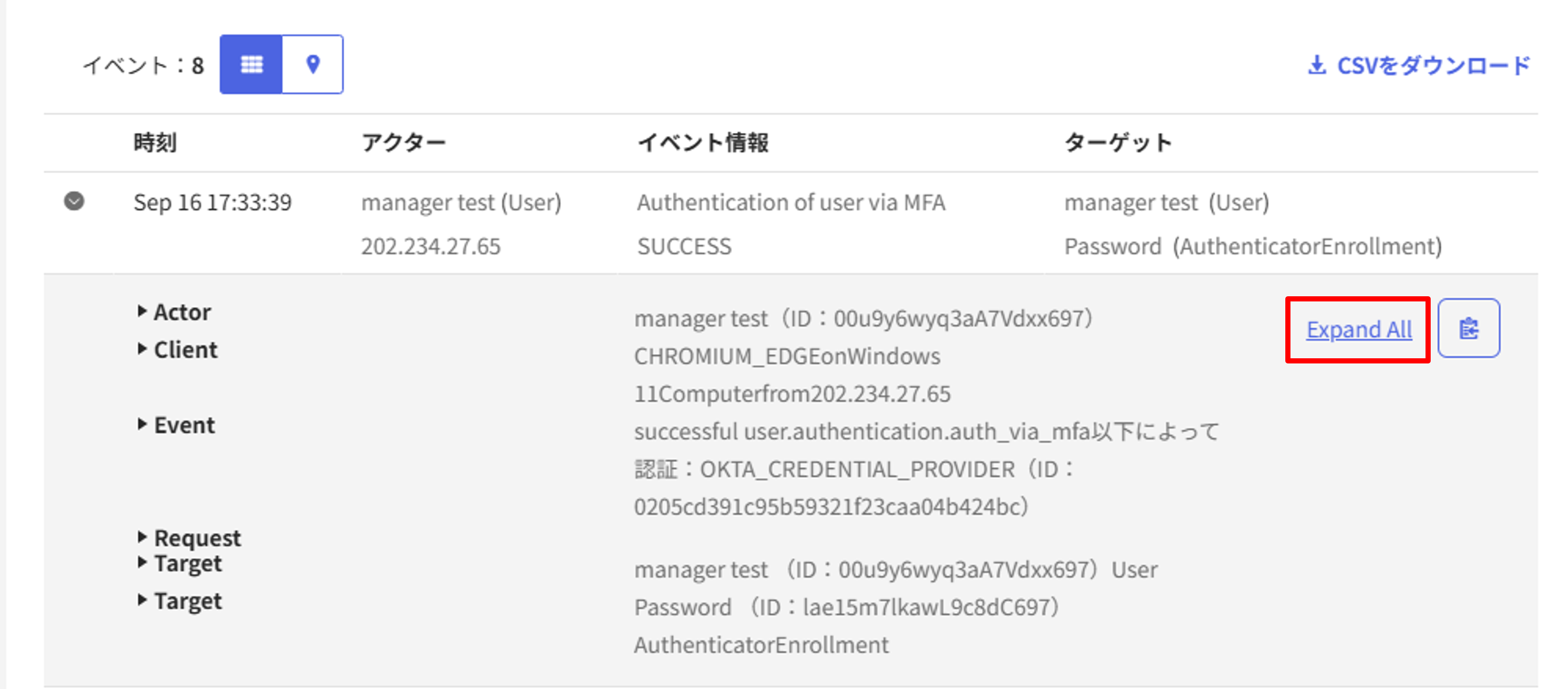The image size is (1568, 689).
Task: Click the アクター column header
Action: [x=403, y=143]
